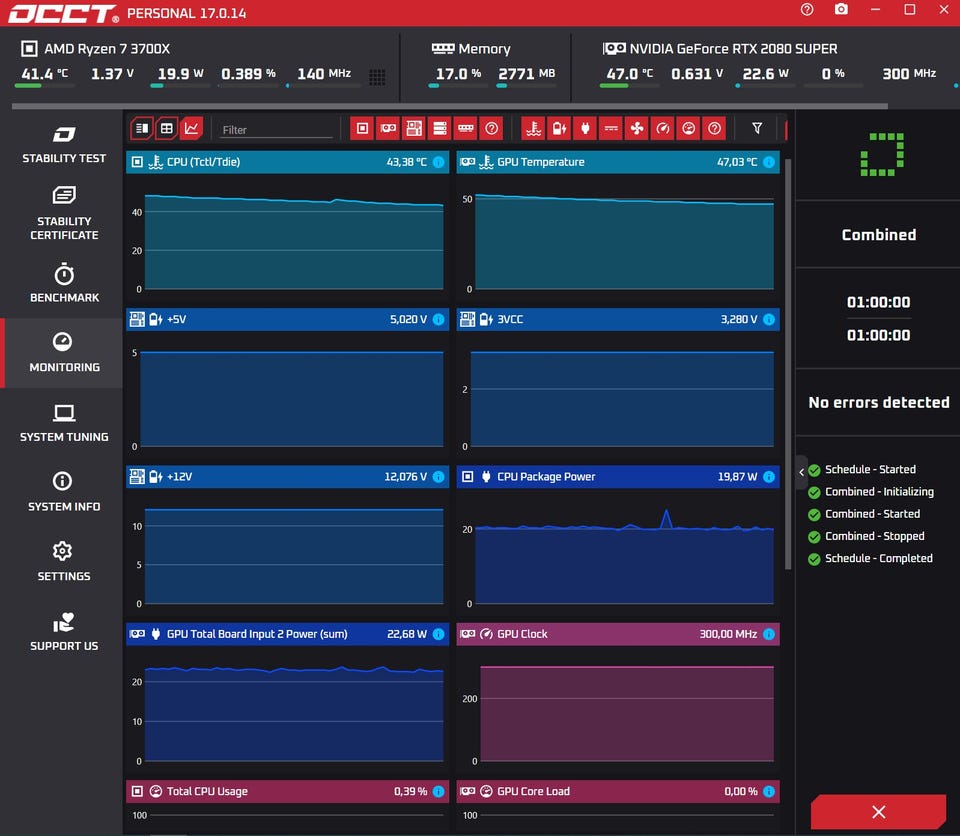This screenshot has height=836, width=960.
Task: Click the 'No errors detected' status text
Action: [879, 402]
